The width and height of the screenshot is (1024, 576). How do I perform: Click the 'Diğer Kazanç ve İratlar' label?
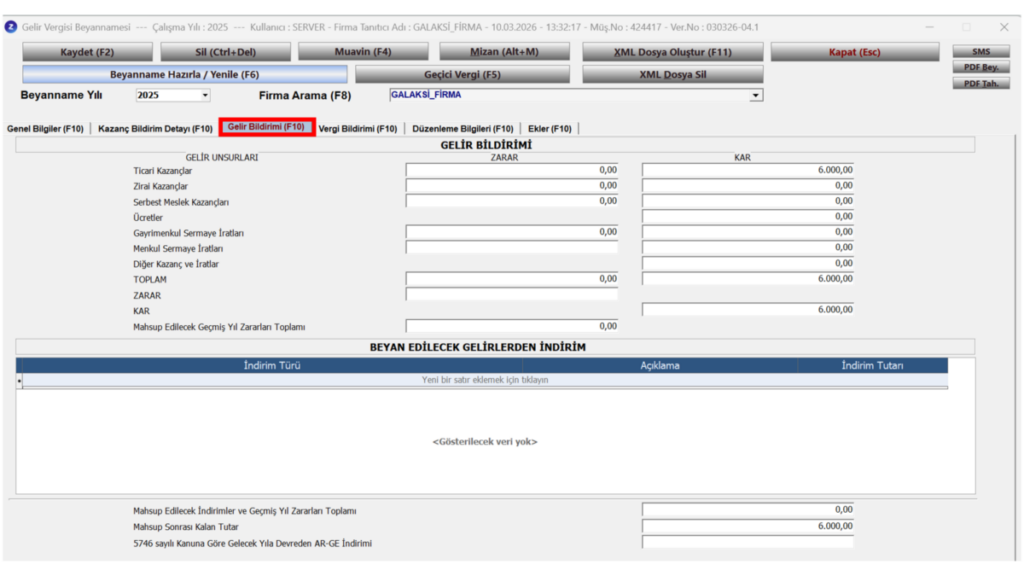tap(176, 264)
